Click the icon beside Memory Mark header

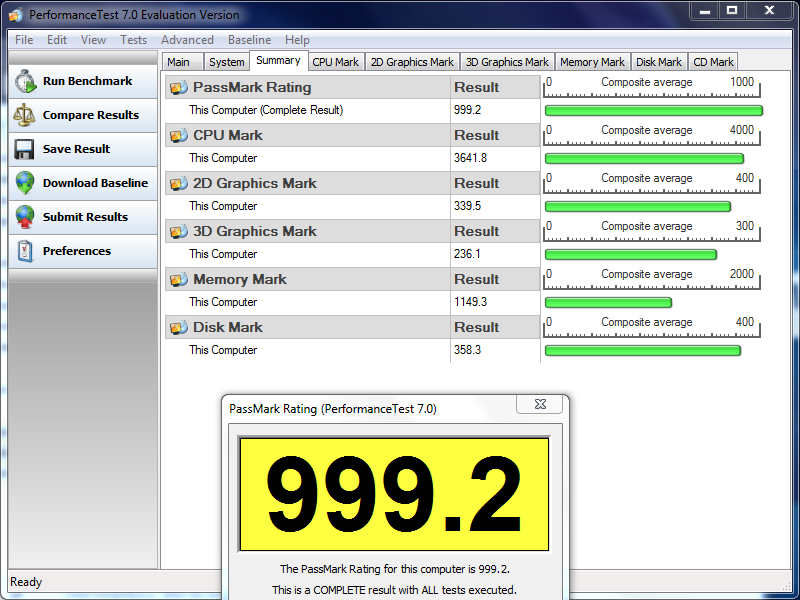[179, 279]
